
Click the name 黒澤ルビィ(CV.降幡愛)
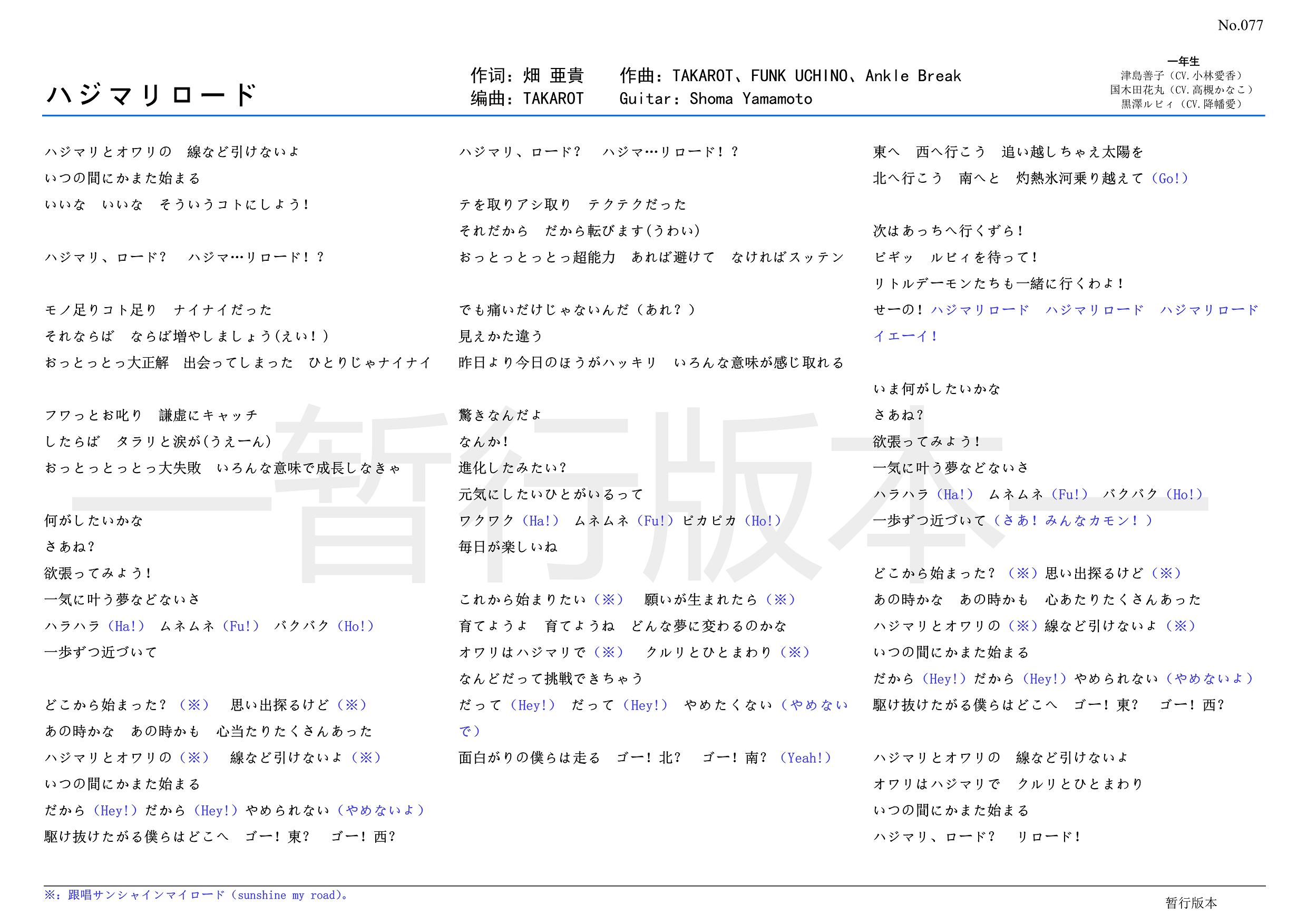coord(1182,104)
